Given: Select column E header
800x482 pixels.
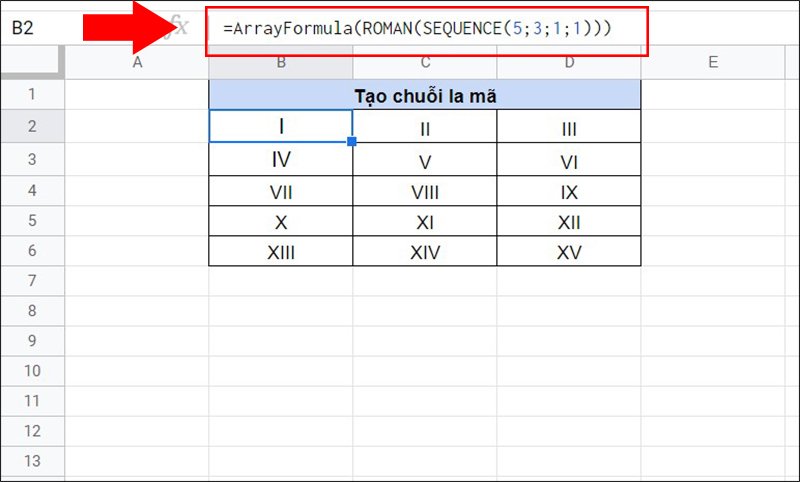Looking at the screenshot, I should tap(713, 62).
